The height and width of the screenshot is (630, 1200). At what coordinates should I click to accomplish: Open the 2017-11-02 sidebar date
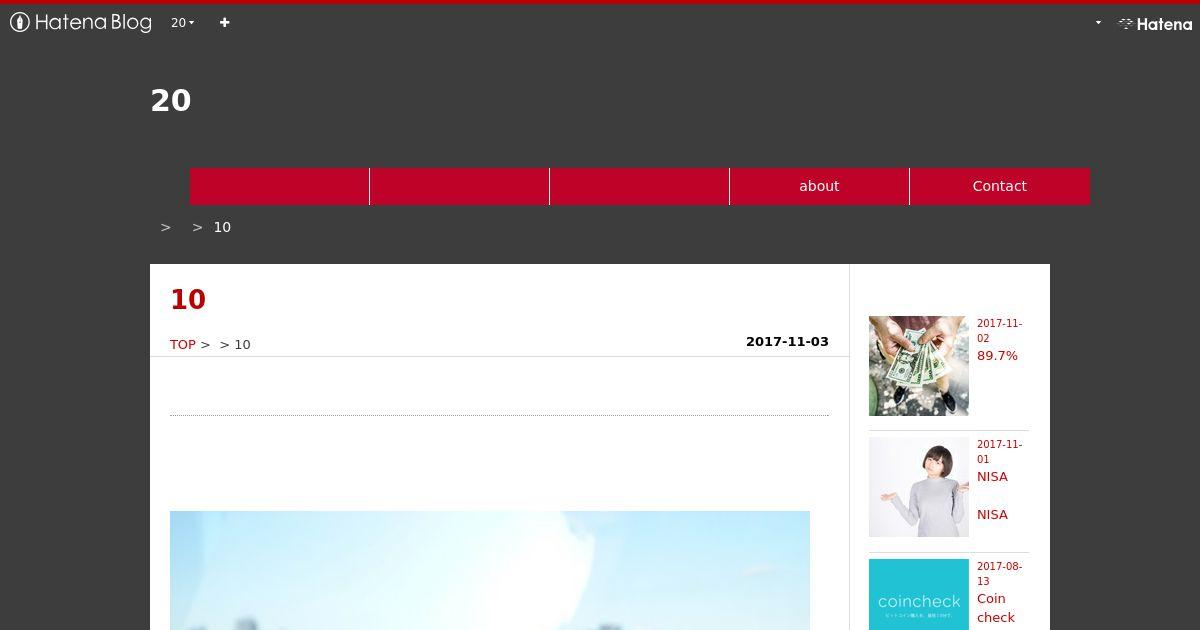tap(999, 331)
